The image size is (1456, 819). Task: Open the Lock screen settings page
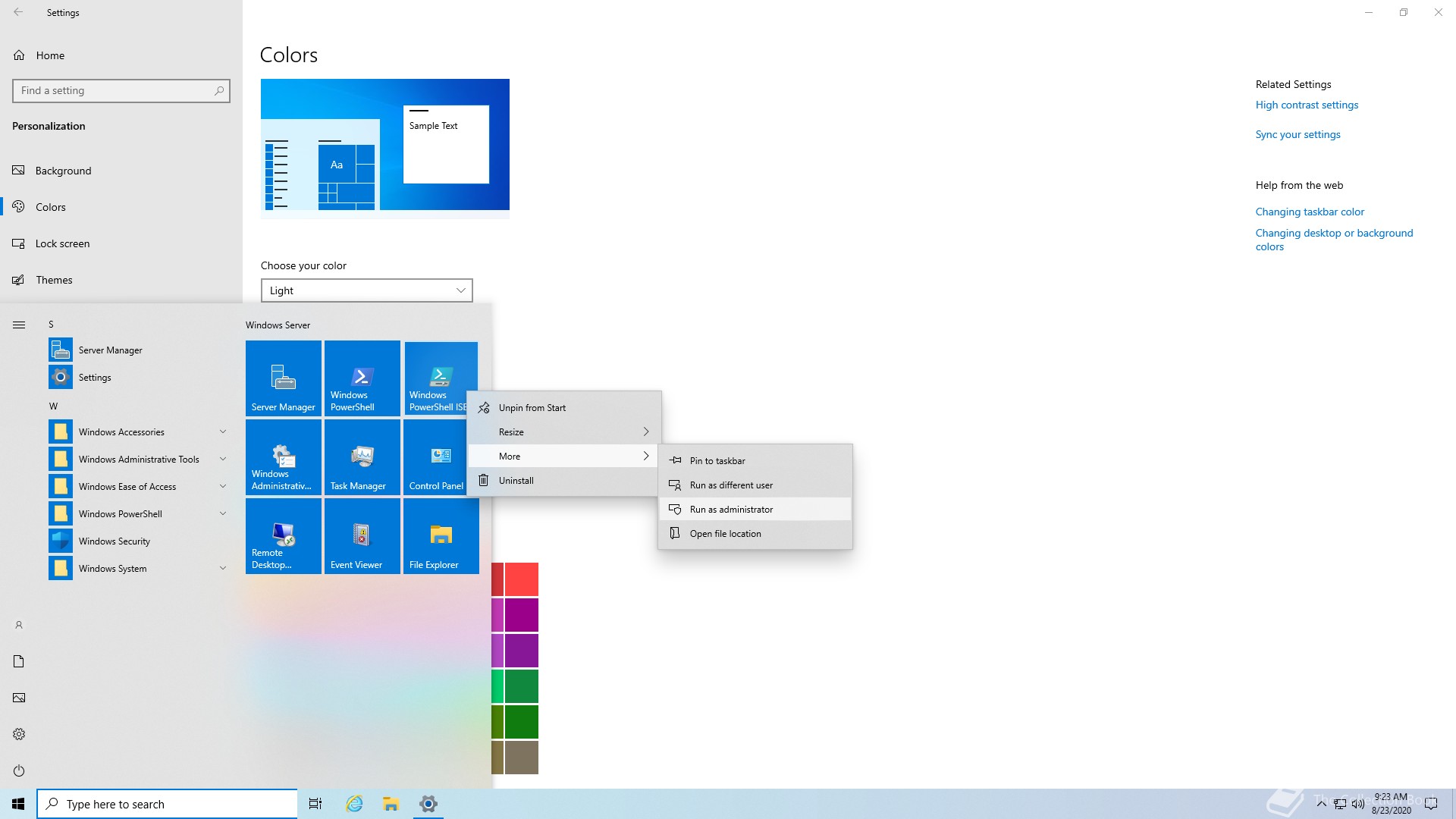click(121, 243)
